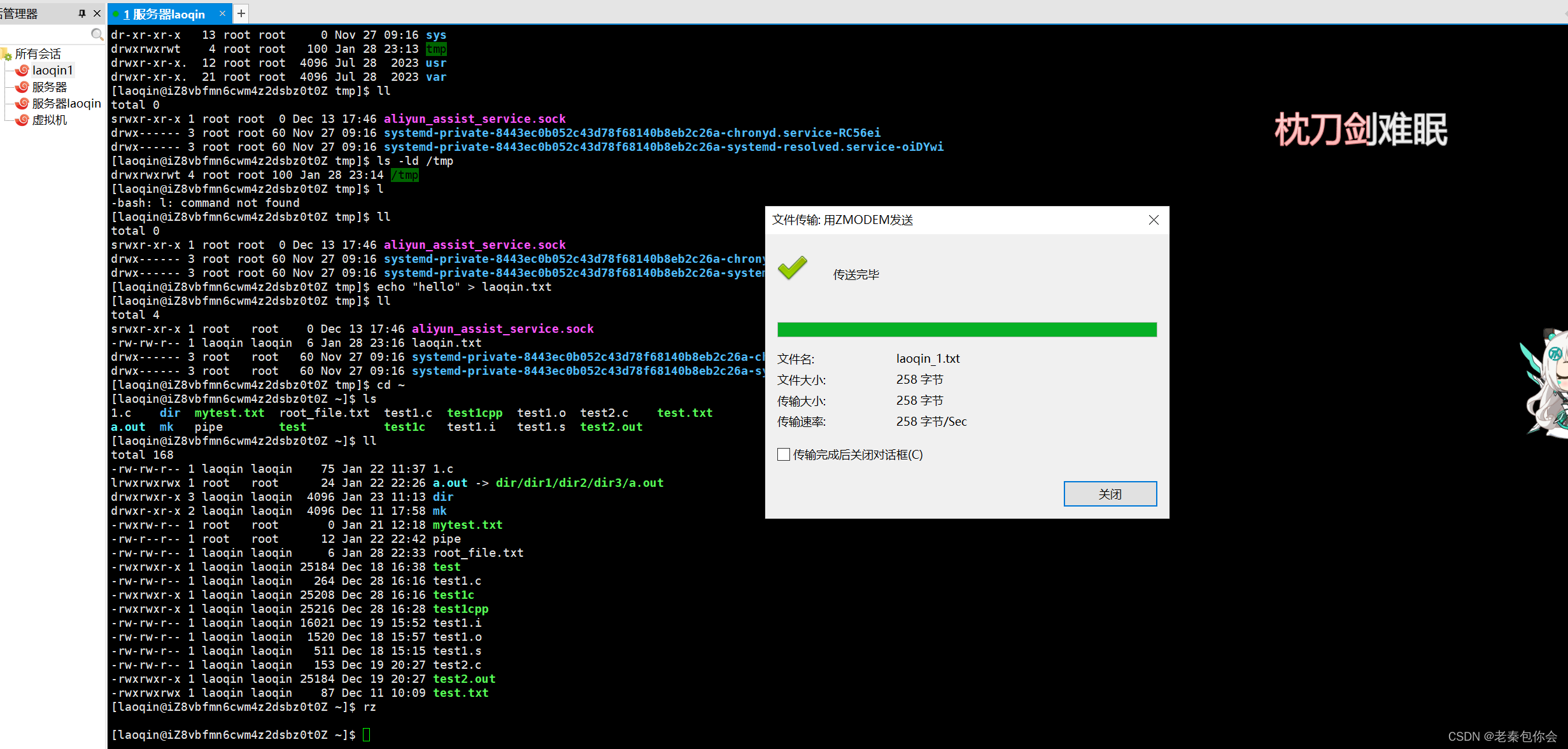Click aliyun_assist_service.sock in the first listing
This screenshot has height=749, width=1568.
[474, 119]
